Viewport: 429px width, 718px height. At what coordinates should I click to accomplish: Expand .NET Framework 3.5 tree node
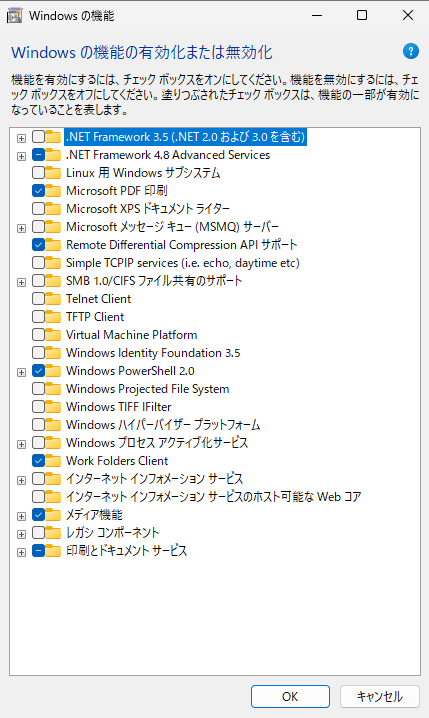22,138
